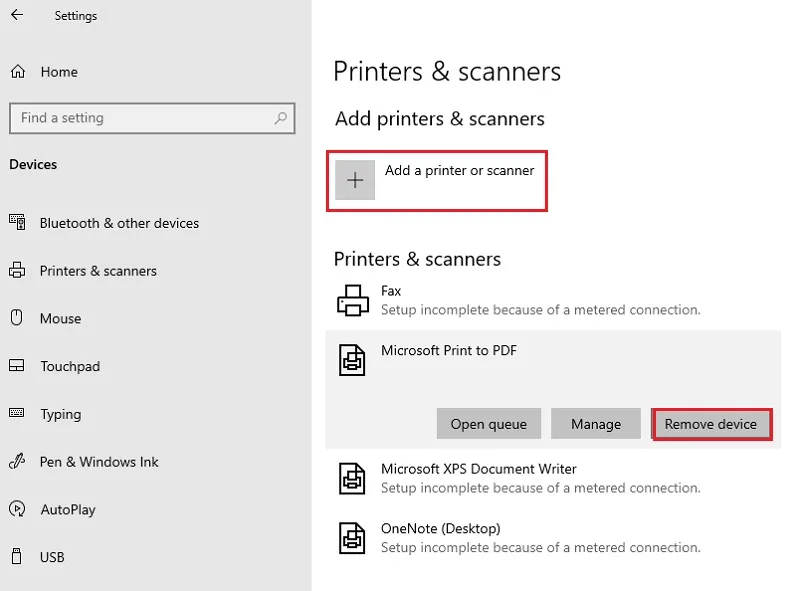The width and height of the screenshot is (800, 591).
Task: Click the Fax printer icon
Action: 353,300
